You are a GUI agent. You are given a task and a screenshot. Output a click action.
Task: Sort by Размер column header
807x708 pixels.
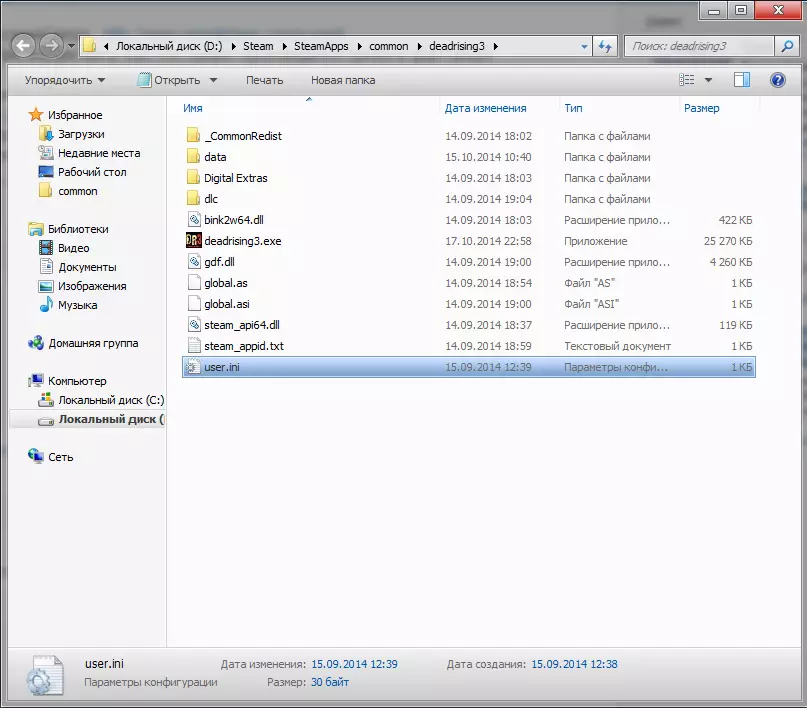point(701,108)
